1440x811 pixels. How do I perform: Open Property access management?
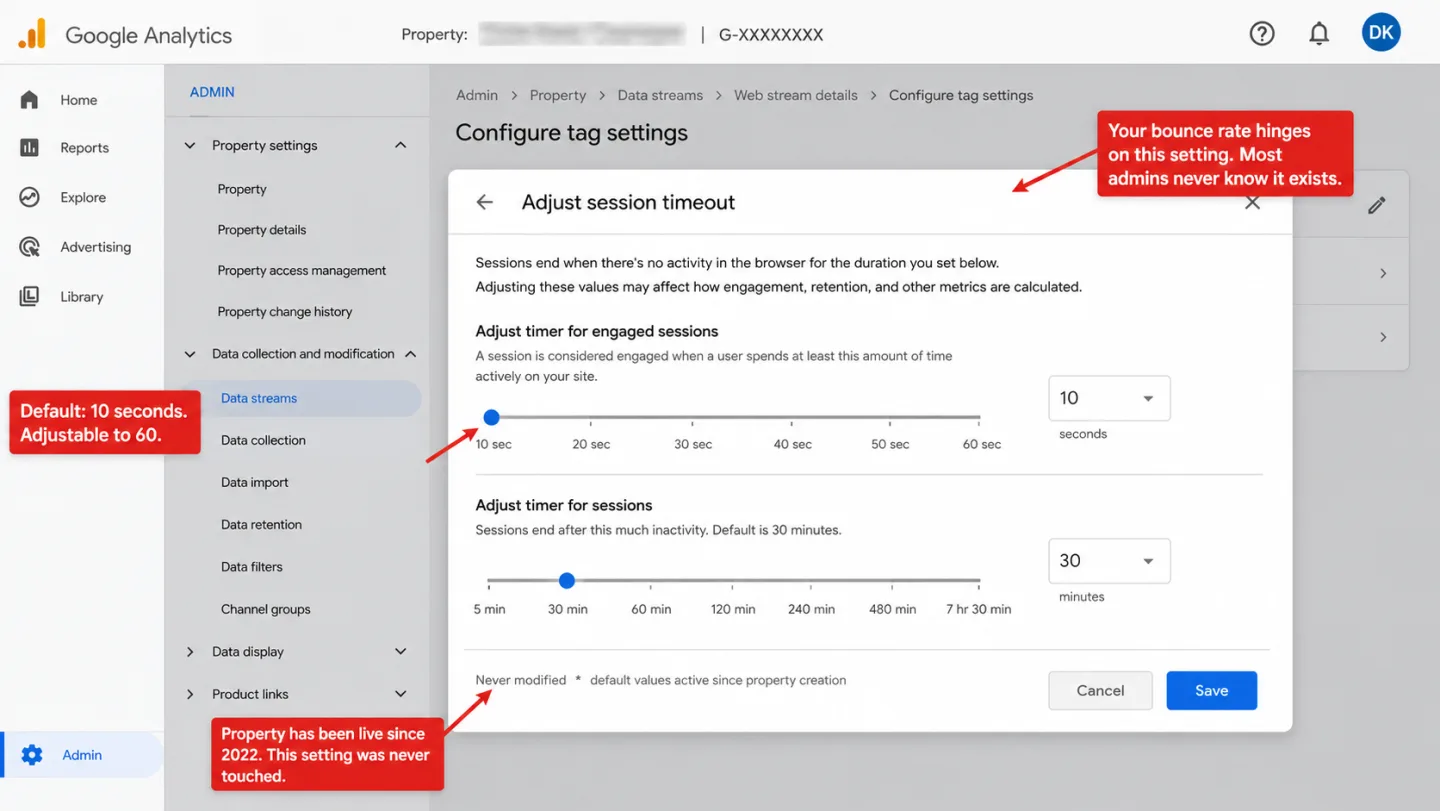click(302, 271)
